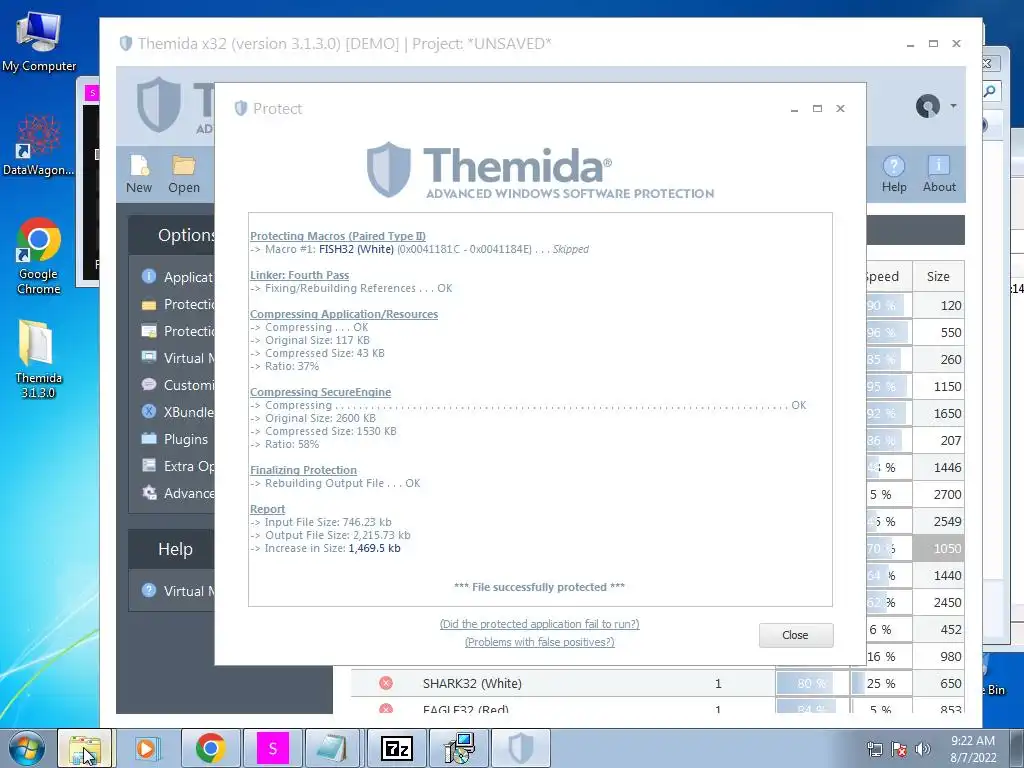Image resolution: width=1024 pixels, height=768 pixels.
Task: Open 'Did the protected application fail to run?' link
Action: coord(539,624)
